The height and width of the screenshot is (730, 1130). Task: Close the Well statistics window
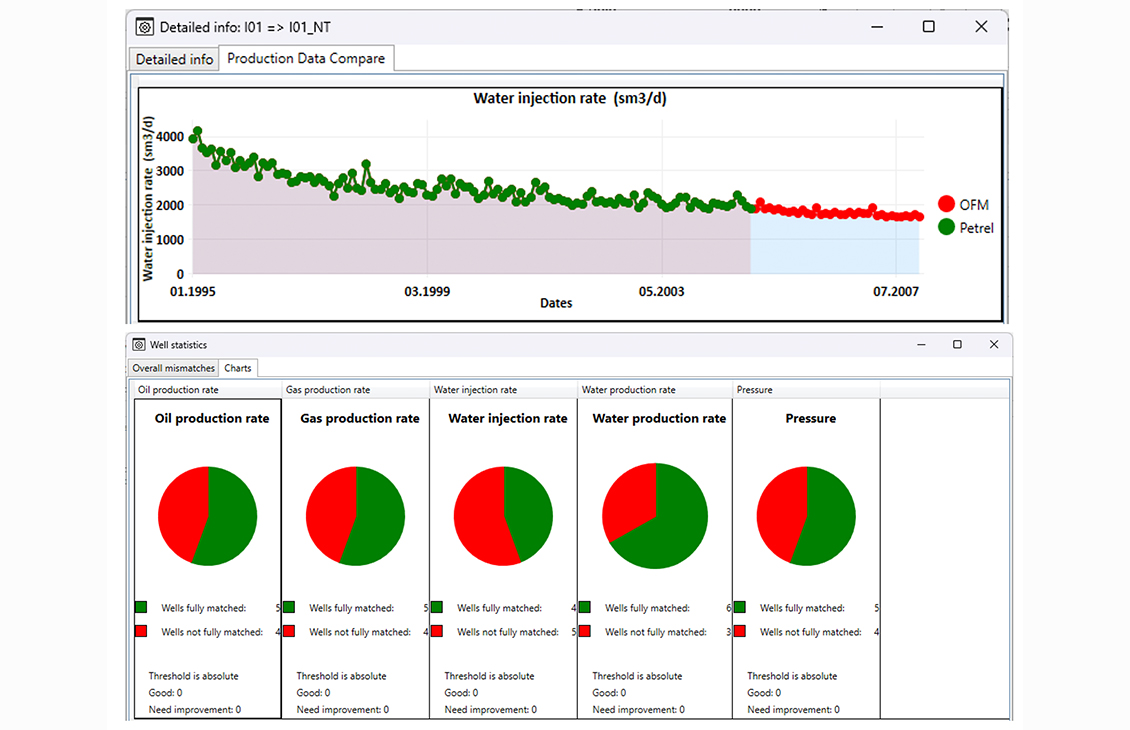[993, 345]
